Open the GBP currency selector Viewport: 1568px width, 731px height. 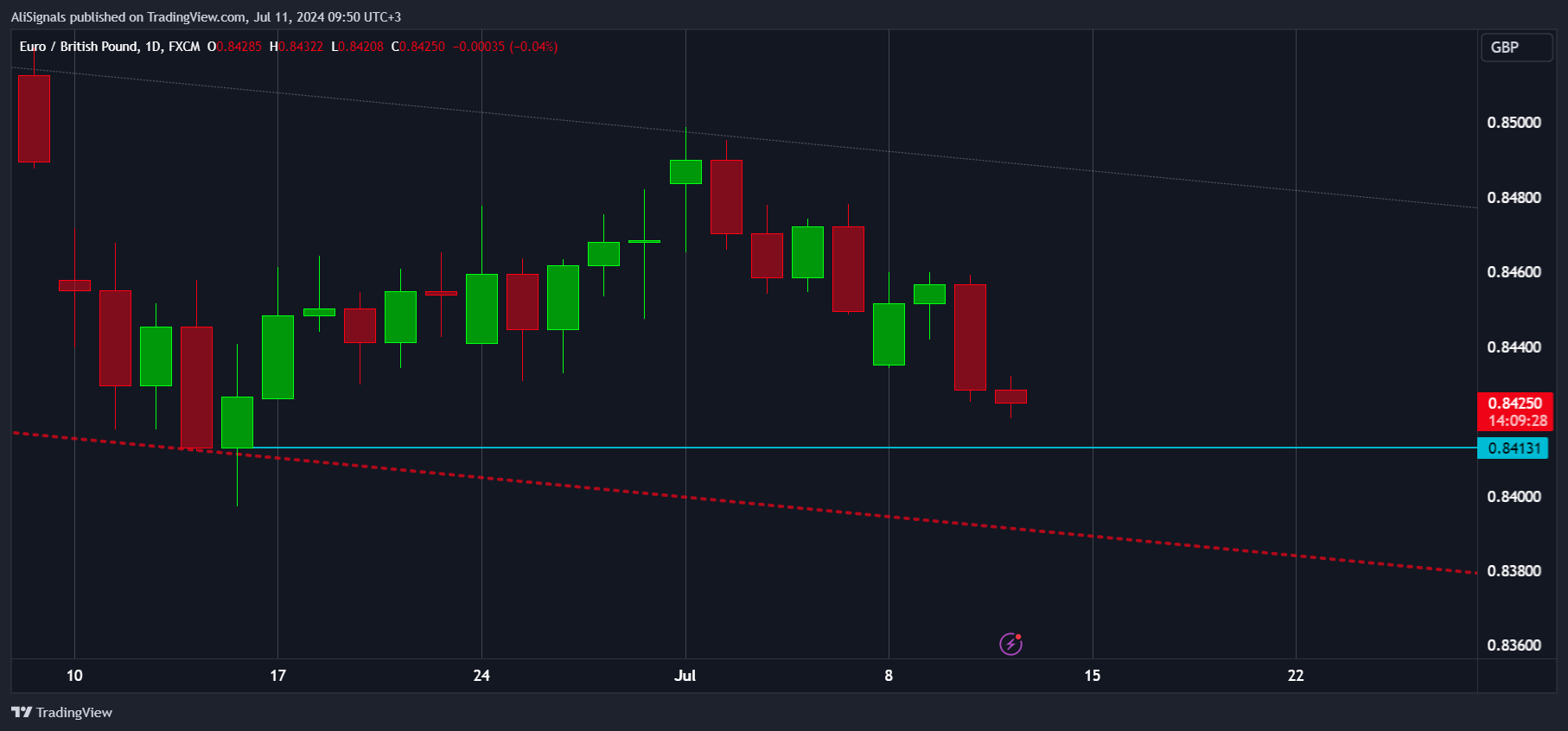coord(1516,48)
